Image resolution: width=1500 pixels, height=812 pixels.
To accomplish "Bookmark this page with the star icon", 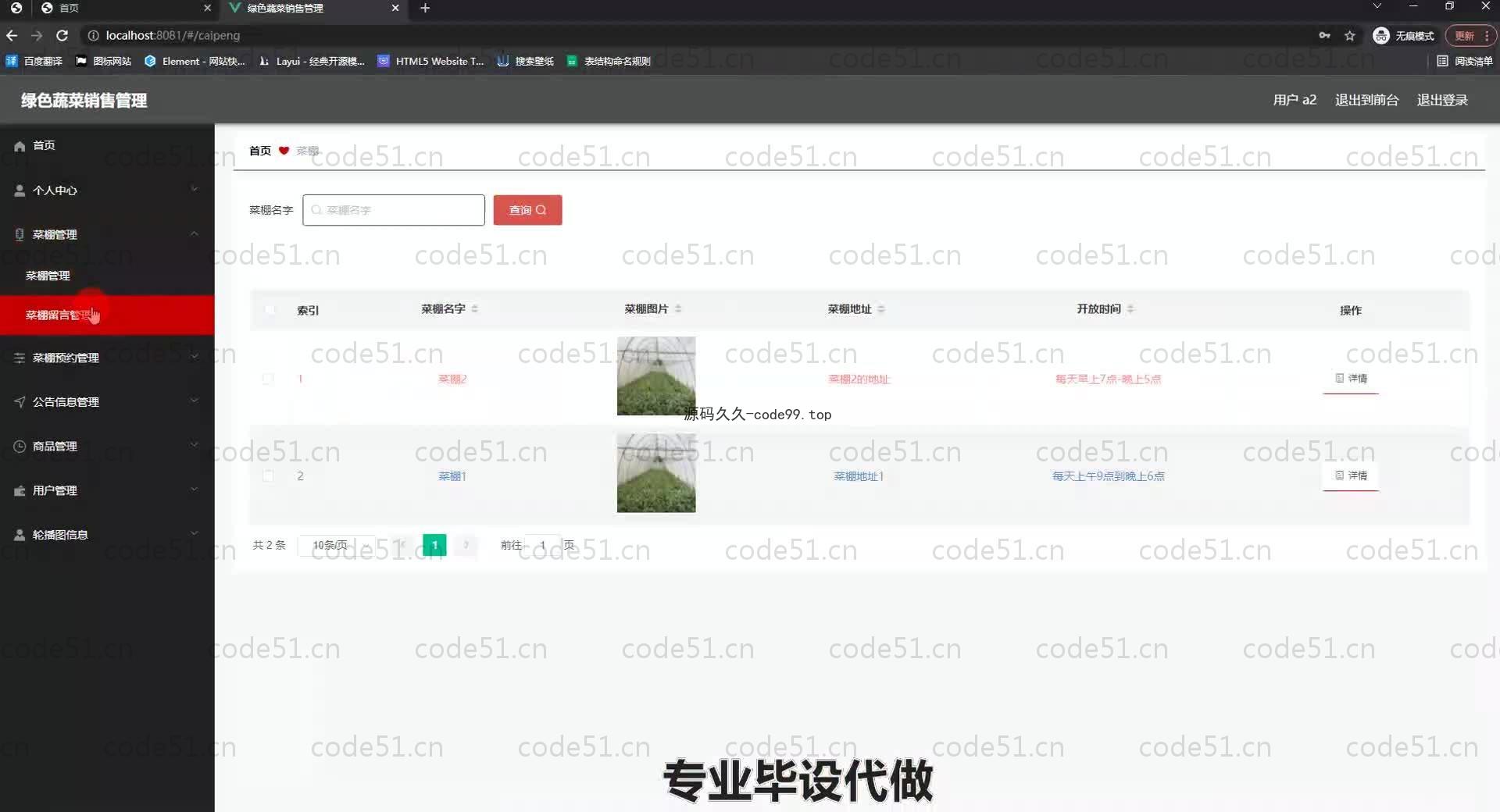I will point(1349,35).
